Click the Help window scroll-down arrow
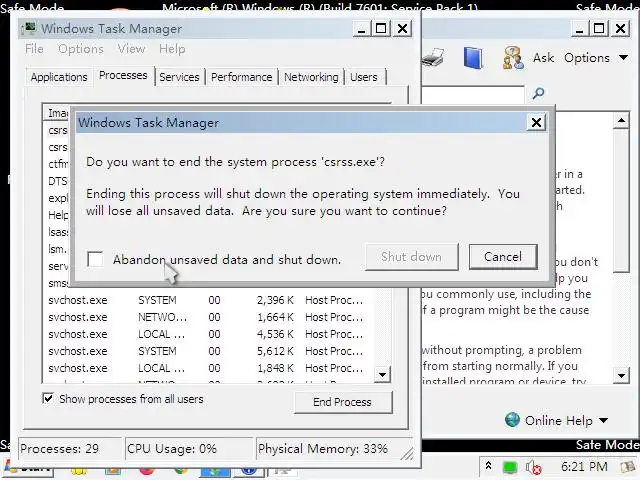Image resolution: width=640 pixels, height=480 pixels. [621, 375]
